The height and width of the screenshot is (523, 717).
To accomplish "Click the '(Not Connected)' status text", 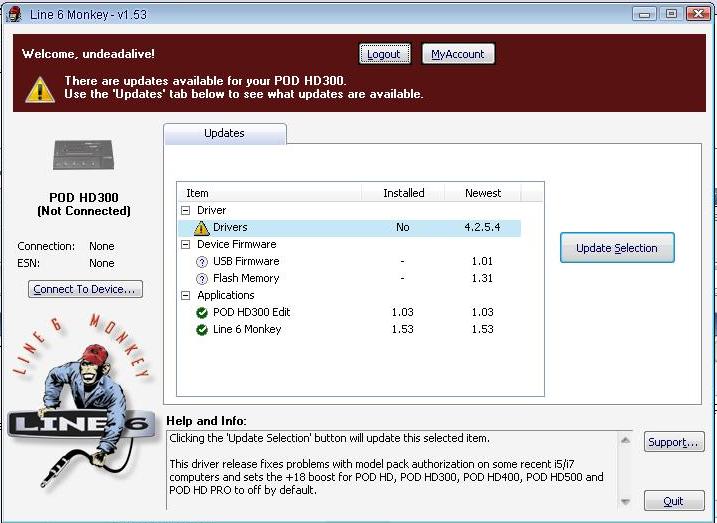I will point(84,211).
